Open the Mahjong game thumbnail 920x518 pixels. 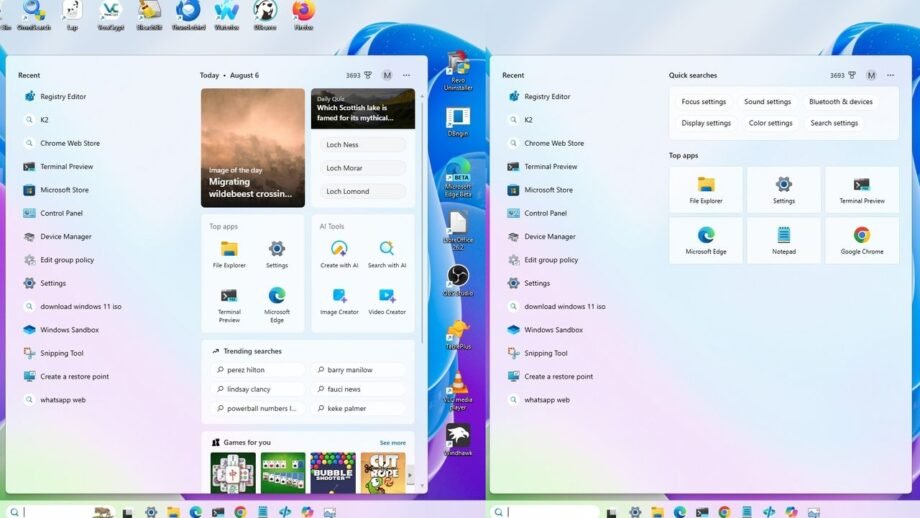point(233,473)
